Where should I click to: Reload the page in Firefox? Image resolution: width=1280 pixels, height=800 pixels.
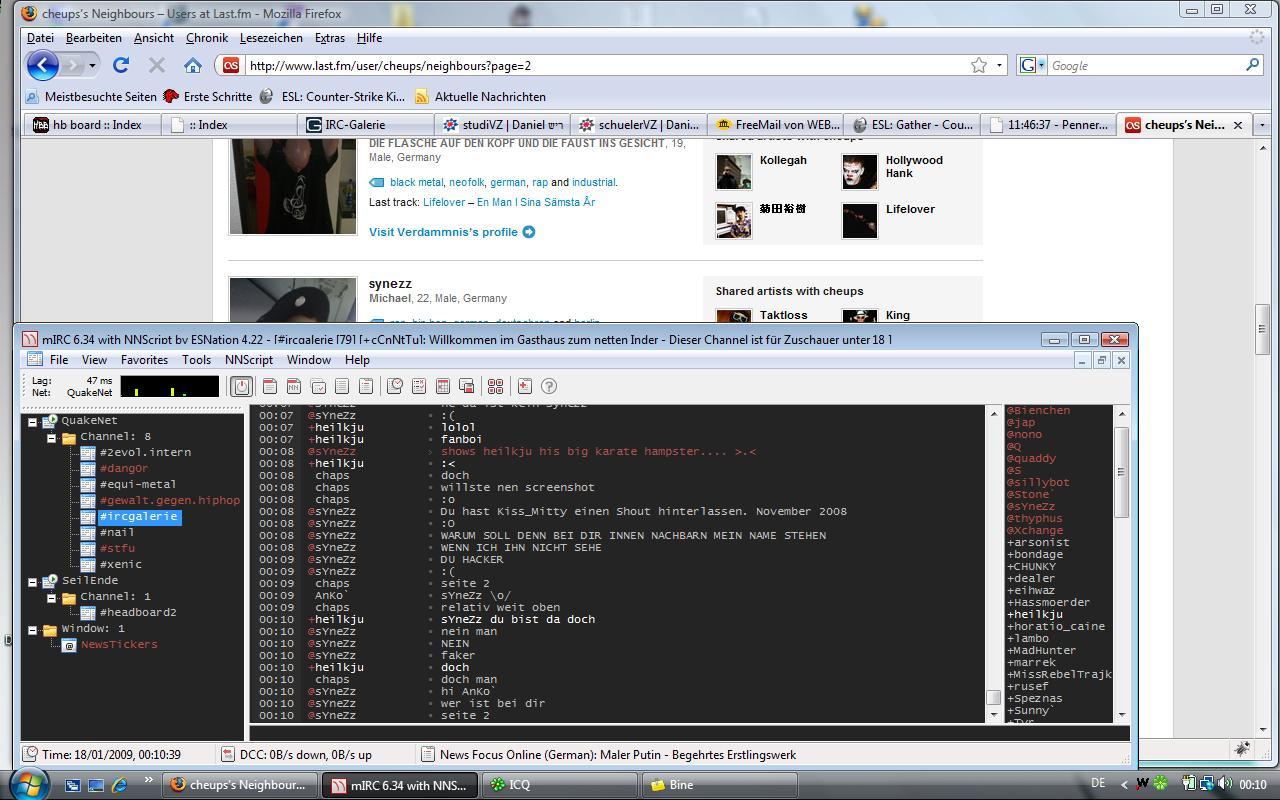pyautogui.click(x=121, y=65)
